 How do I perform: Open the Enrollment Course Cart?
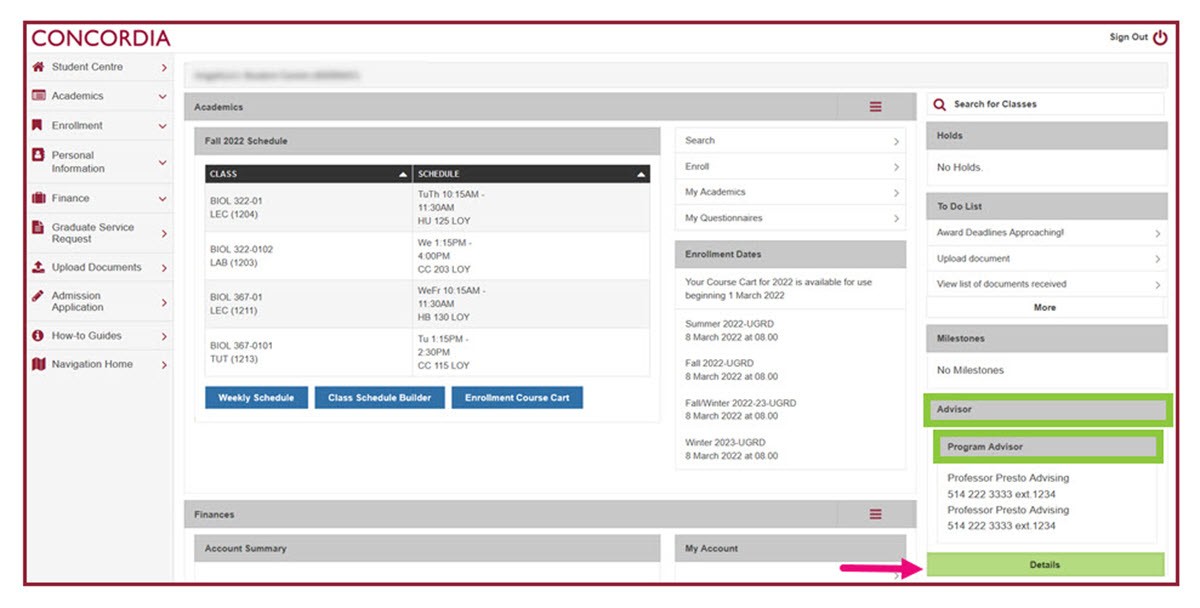(x=517, y=397)
